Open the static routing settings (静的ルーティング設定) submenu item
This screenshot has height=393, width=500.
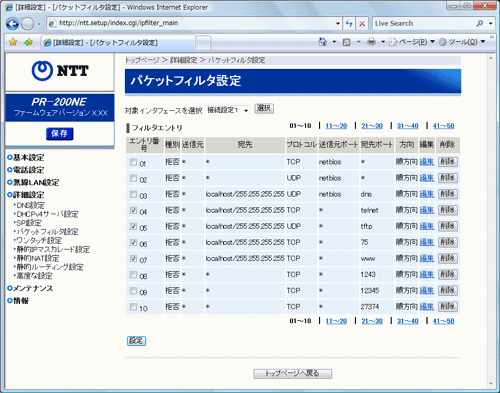tap(50, 267)
